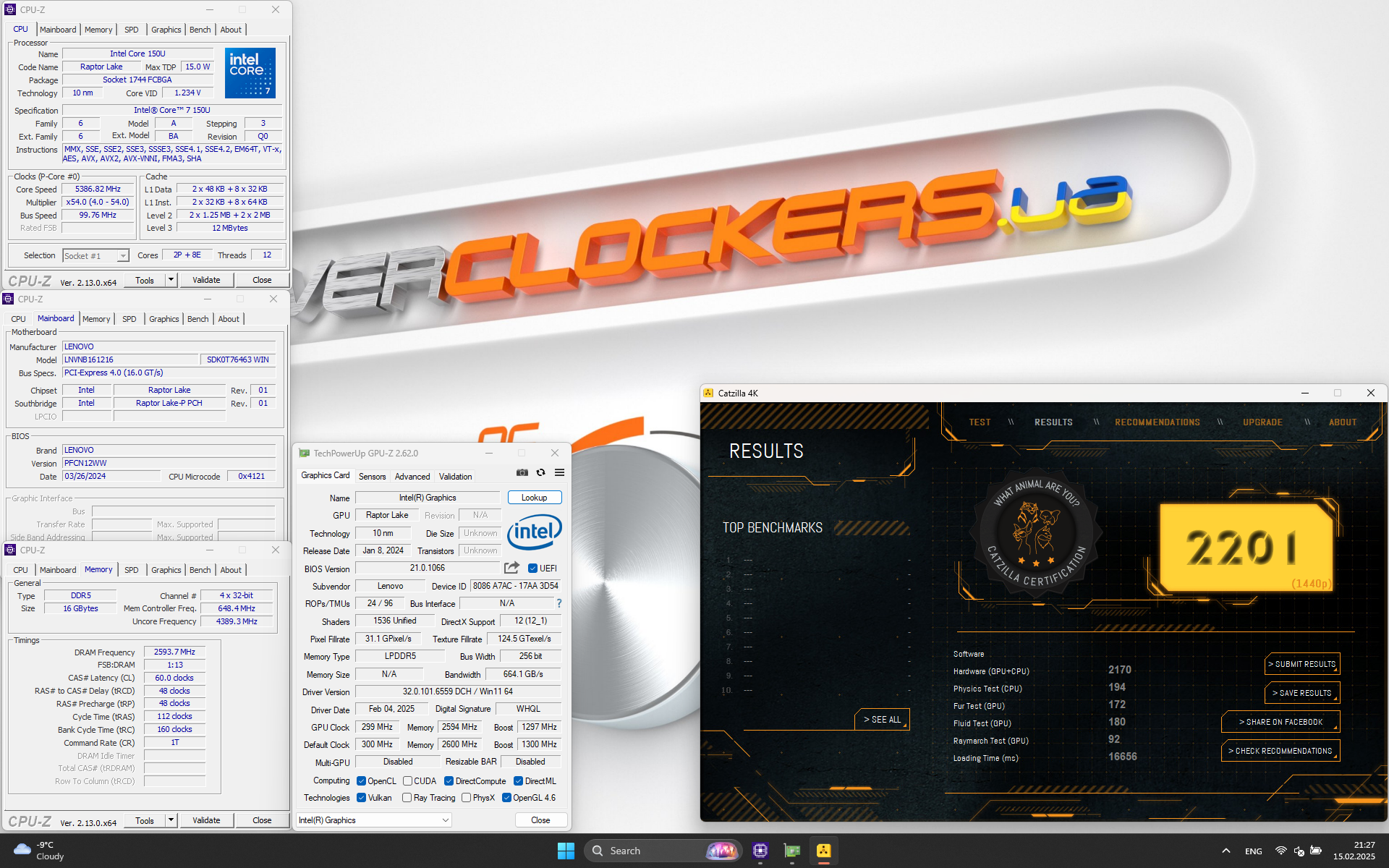Toggle CUDA checkbox

407,780
